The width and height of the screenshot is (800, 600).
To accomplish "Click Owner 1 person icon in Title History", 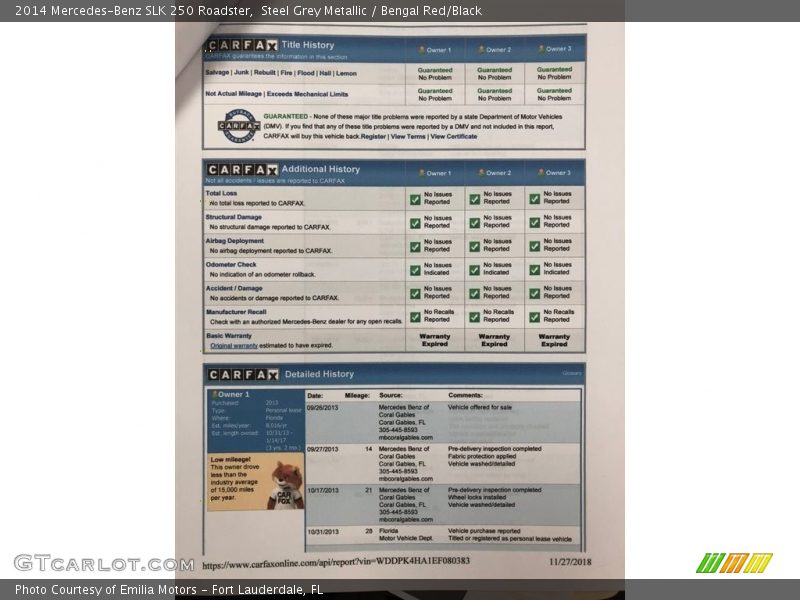I will [x=421, y=49].
